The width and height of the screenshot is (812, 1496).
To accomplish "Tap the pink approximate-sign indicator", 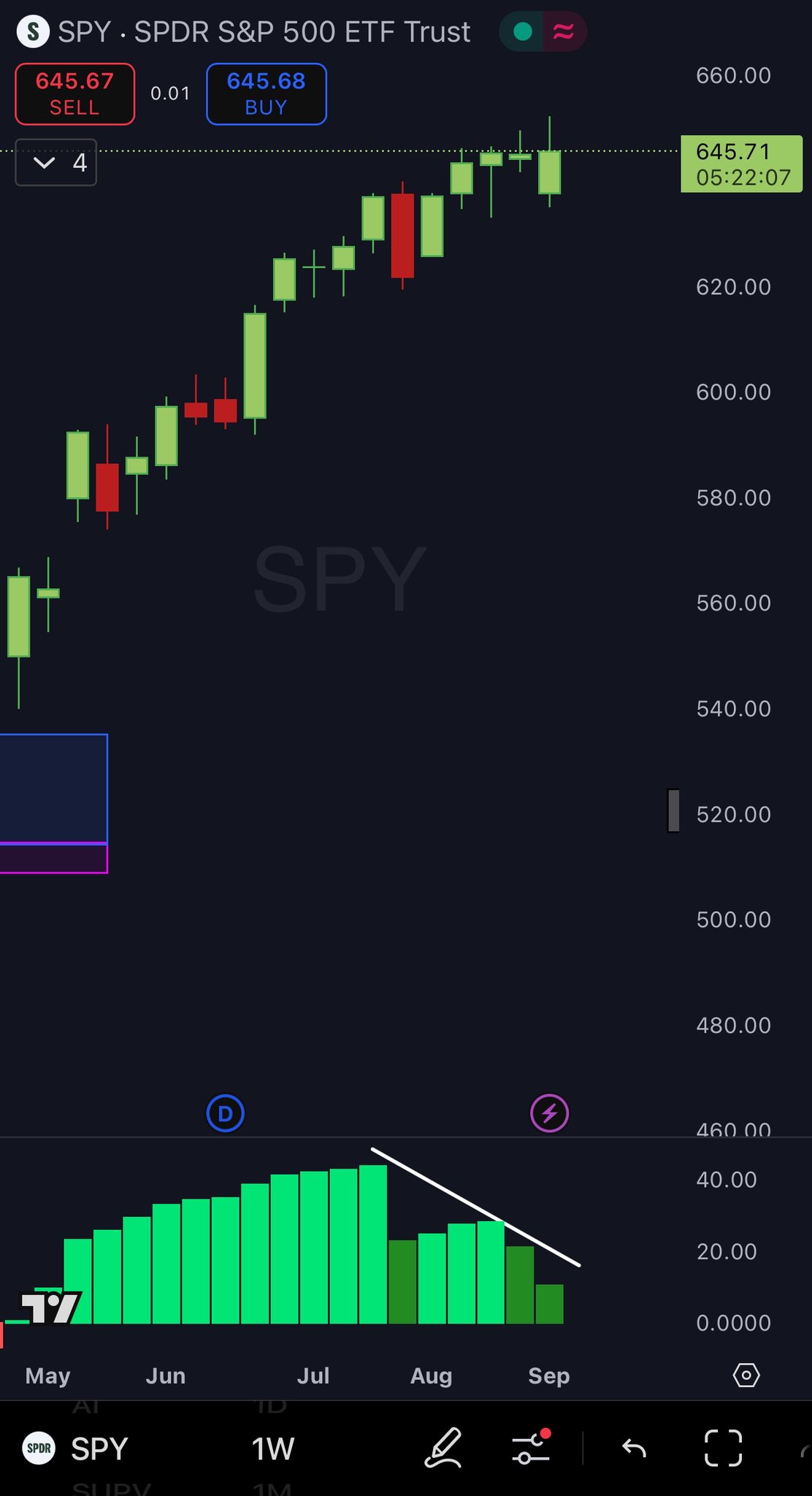I will pyautogui.click(x=563, y=32).
